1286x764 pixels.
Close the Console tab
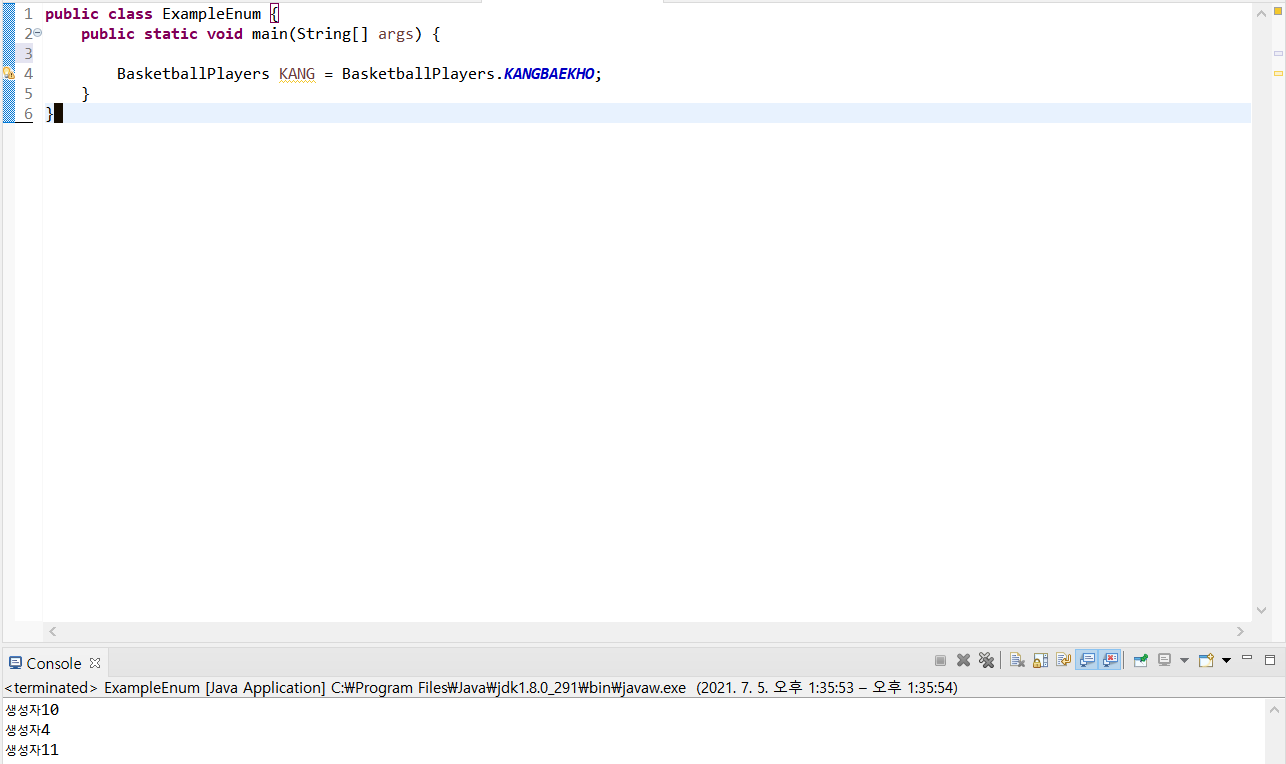[95, 663]
